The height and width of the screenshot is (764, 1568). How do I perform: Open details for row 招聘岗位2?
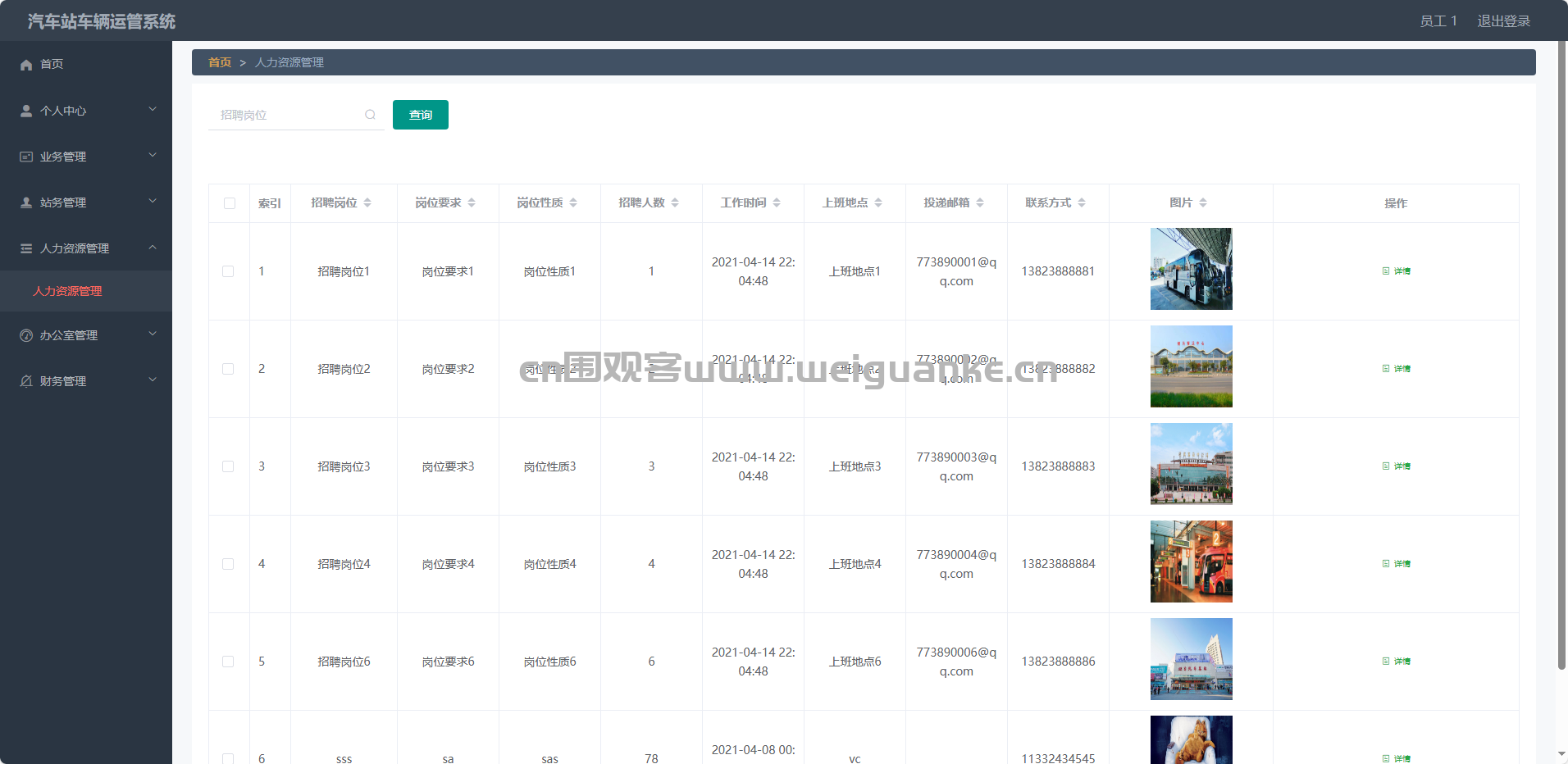click(1397, 369)
